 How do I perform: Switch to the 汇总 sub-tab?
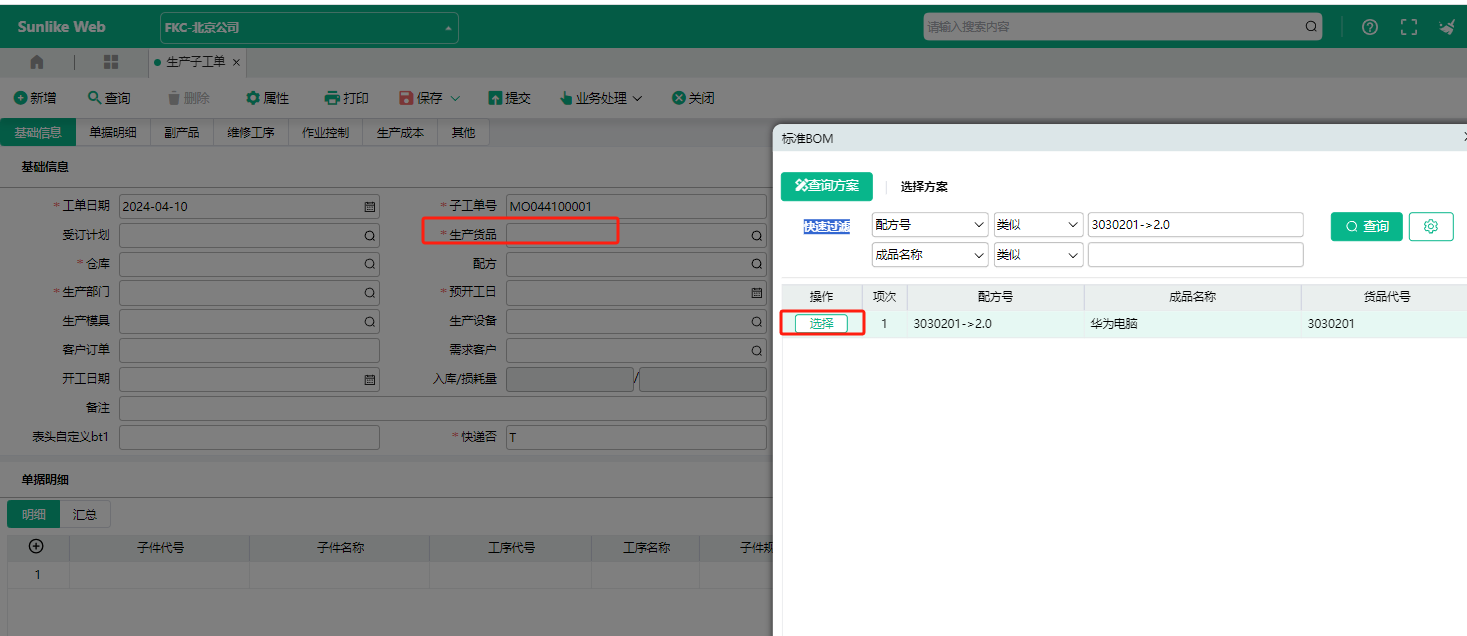(x=85, y=514)
